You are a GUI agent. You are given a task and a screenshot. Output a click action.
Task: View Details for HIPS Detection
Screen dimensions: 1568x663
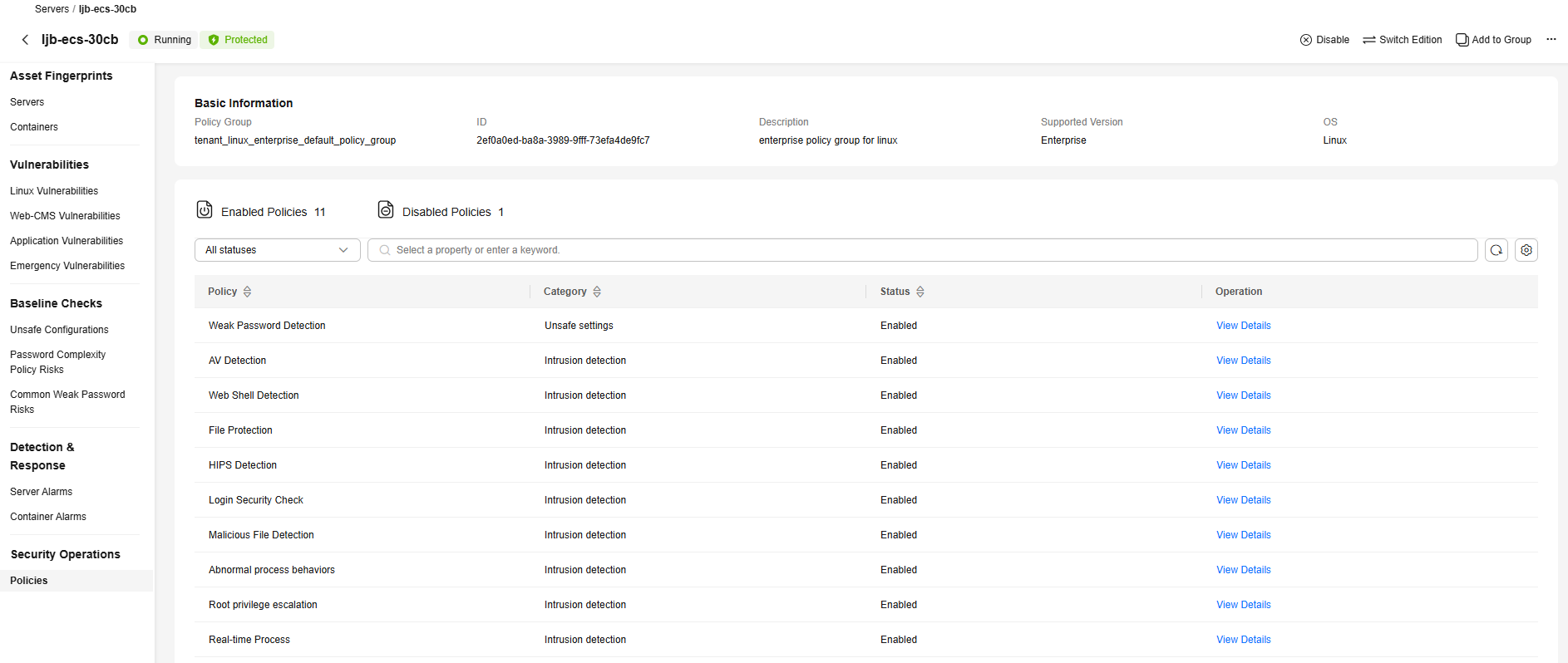point(1243,465)
